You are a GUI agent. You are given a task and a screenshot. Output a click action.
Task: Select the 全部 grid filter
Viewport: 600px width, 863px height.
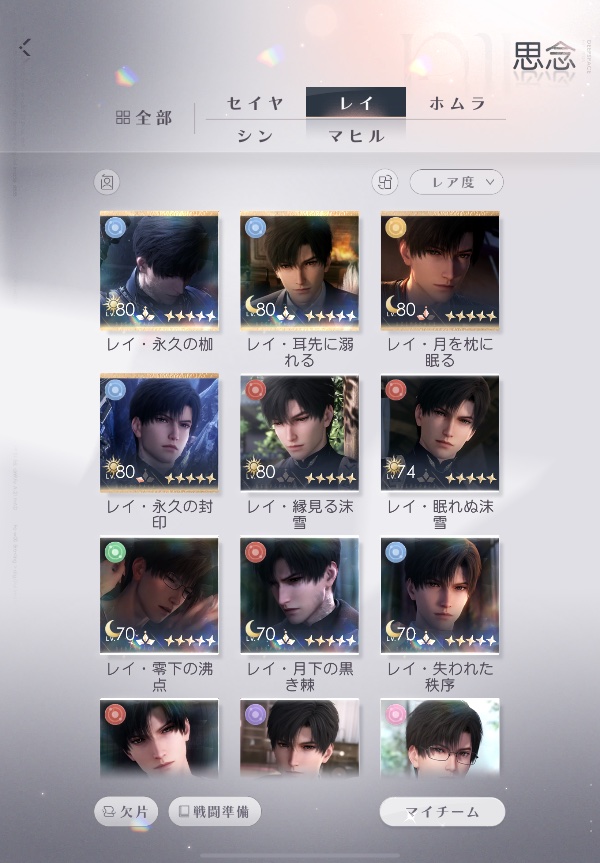[144, 117]
